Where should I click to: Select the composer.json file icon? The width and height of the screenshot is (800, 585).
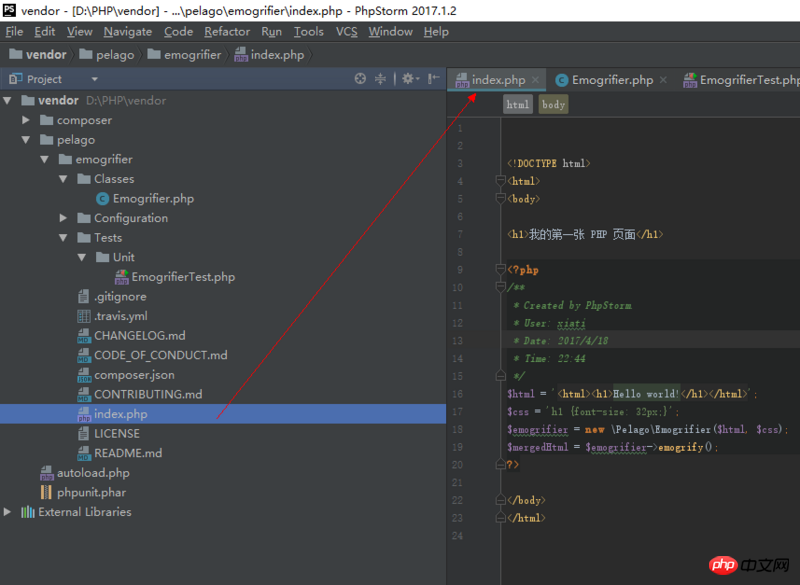click(x=84, y=375)
